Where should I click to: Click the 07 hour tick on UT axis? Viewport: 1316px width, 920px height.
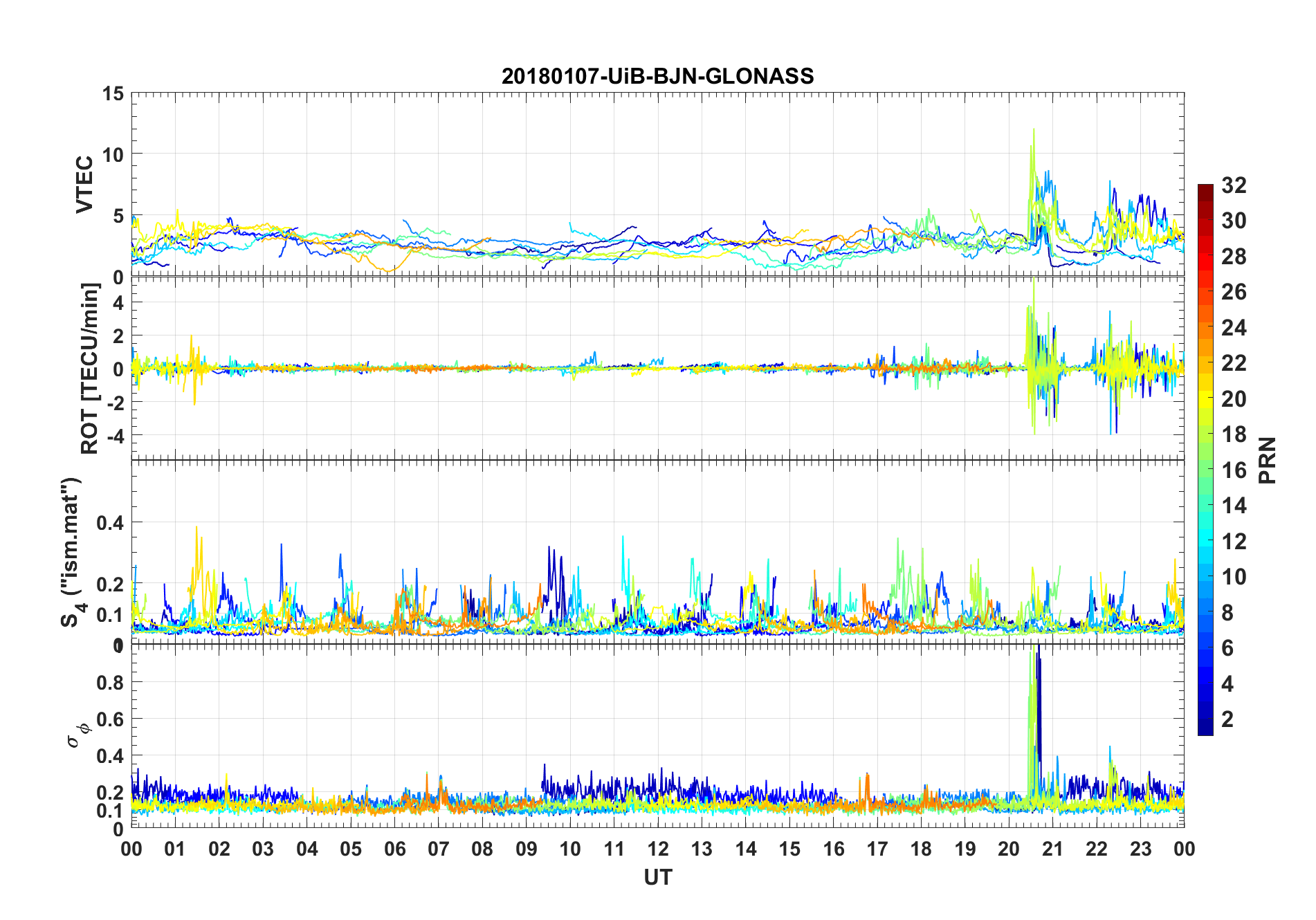tap(439, 849)
